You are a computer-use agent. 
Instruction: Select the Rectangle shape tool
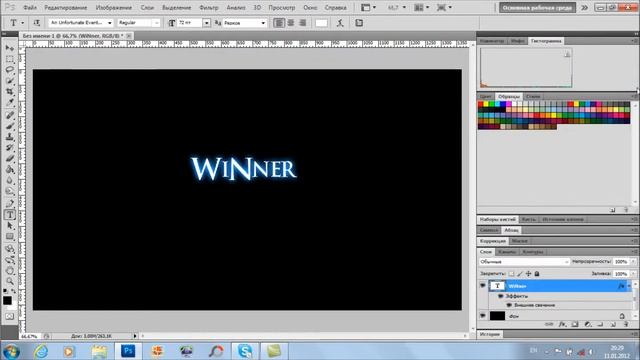pyautogui.click(x=10, y=237)
